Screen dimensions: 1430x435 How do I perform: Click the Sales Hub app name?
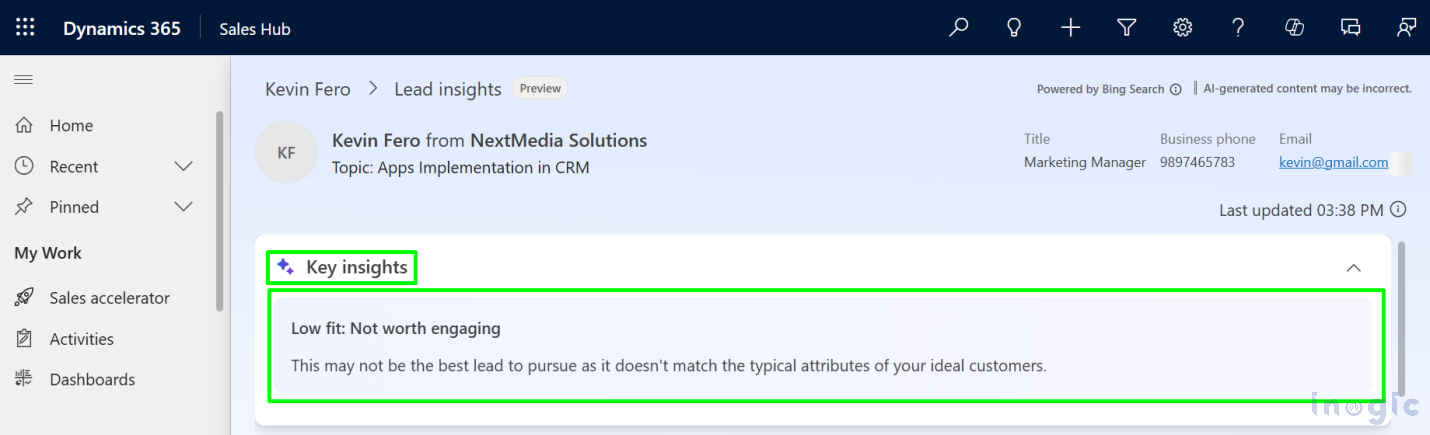[x=255, y=29]
